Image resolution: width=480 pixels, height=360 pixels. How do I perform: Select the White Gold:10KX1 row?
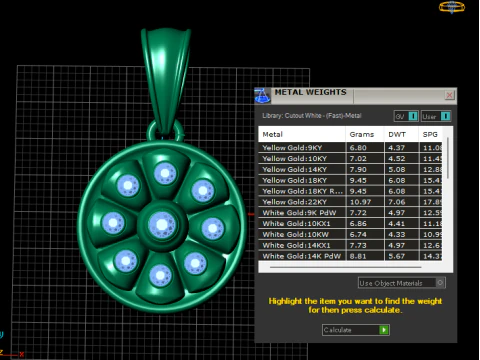point(350,223)
